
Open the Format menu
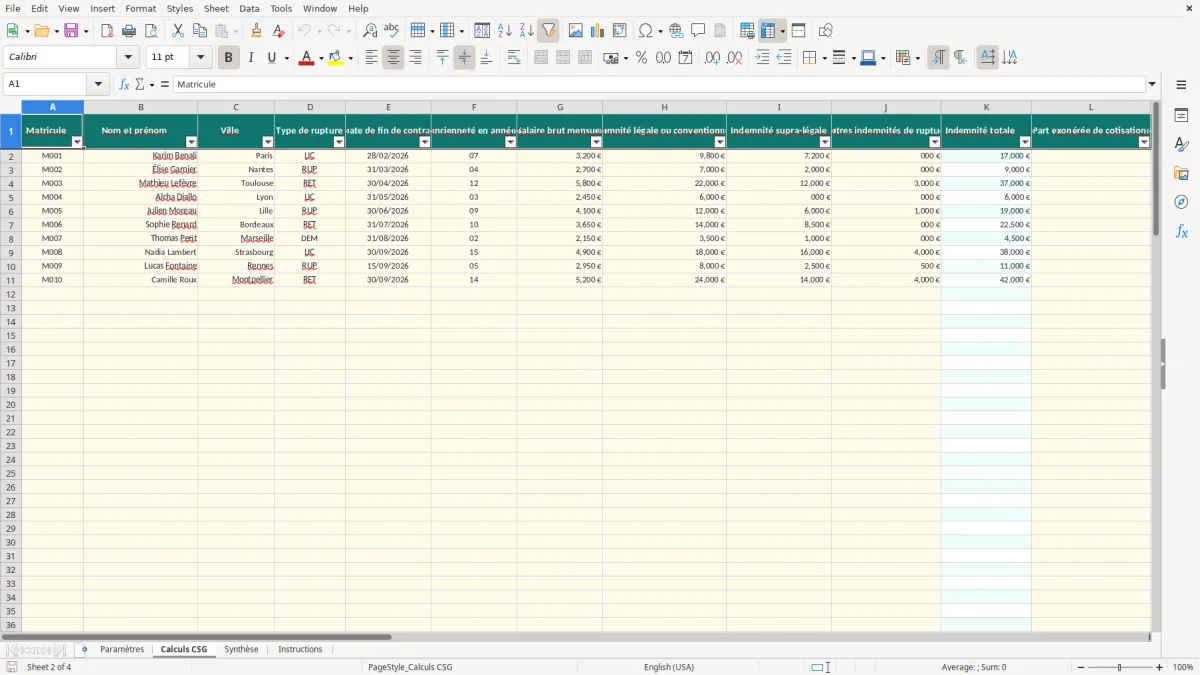[141, 8]
